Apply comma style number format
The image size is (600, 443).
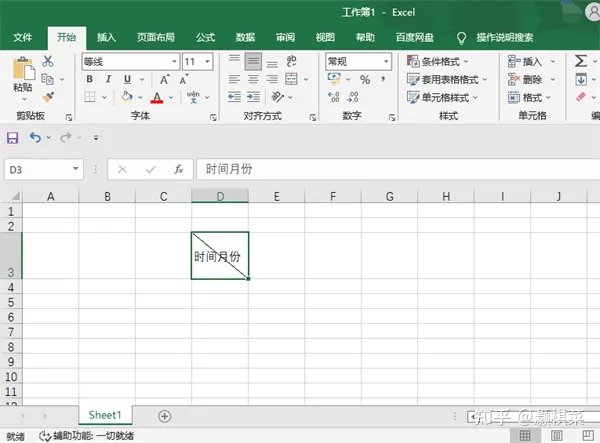[383, 80]
